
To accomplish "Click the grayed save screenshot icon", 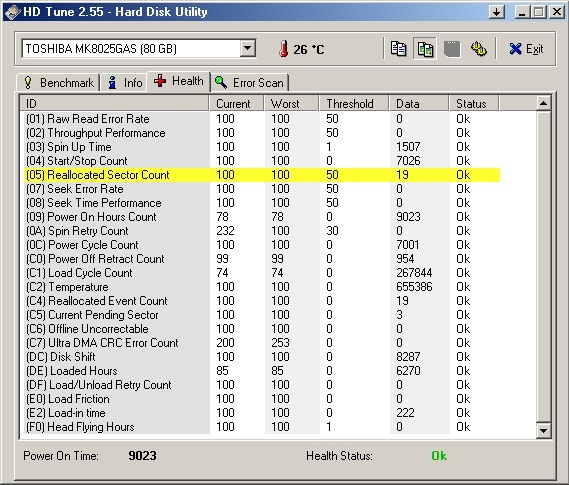I will 452,49.
